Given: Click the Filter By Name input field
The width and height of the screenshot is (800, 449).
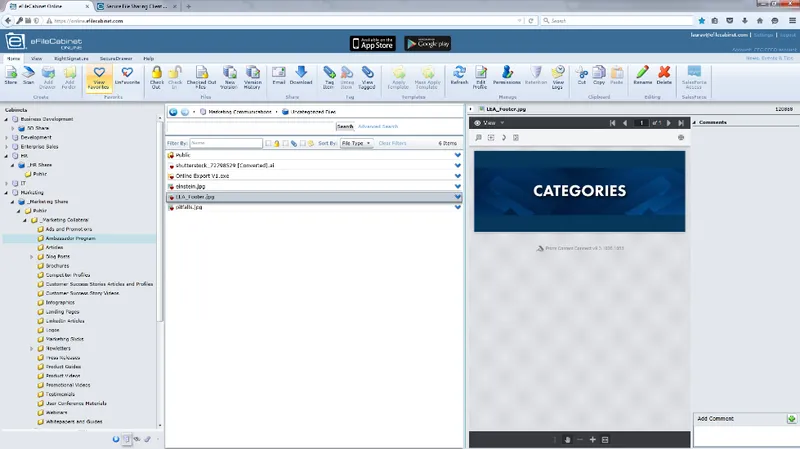Looking at the screenshot, I should pyautogui.click(x=226, y=143).
